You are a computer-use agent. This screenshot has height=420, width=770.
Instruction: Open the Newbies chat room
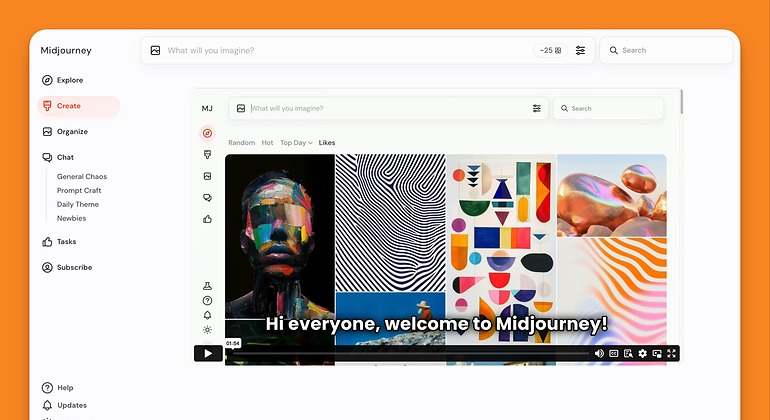[71, 218]
